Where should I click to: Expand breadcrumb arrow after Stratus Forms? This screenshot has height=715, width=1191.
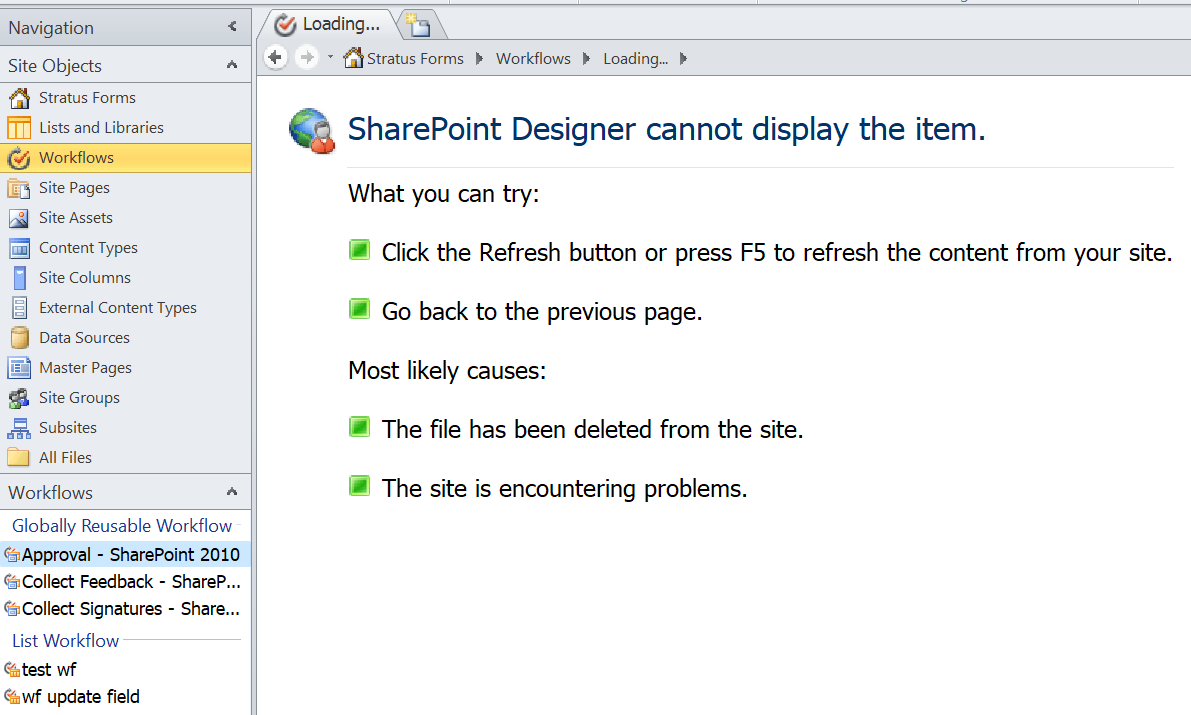(x=479, y=59)
